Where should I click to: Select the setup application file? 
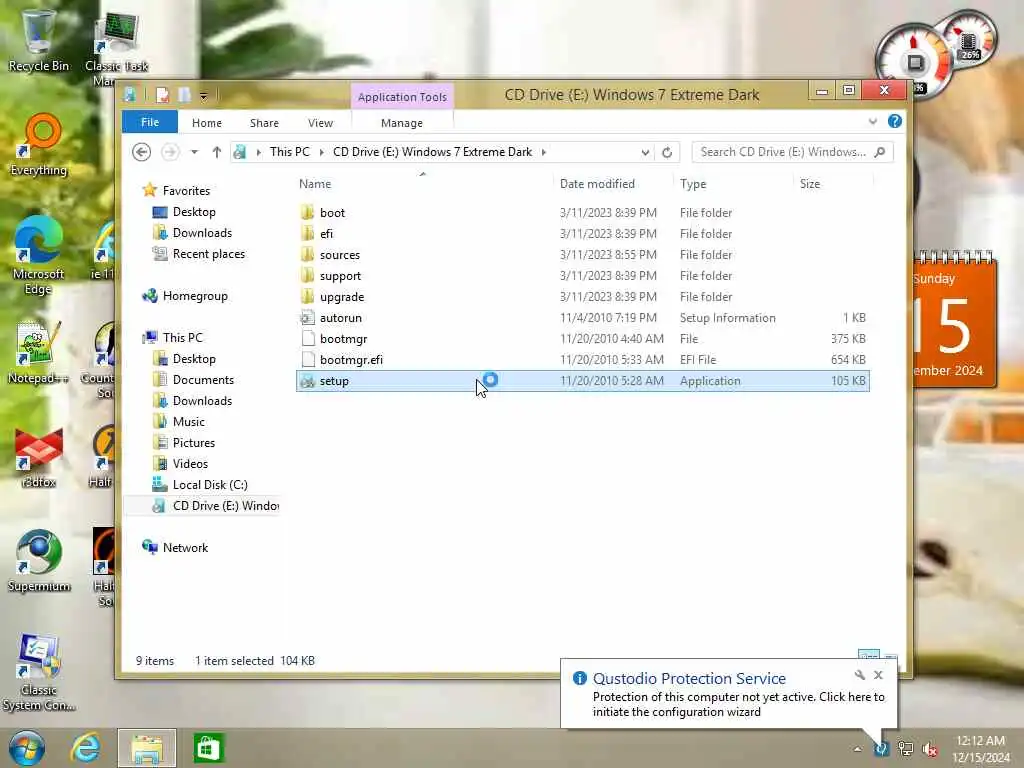point(583,381)
